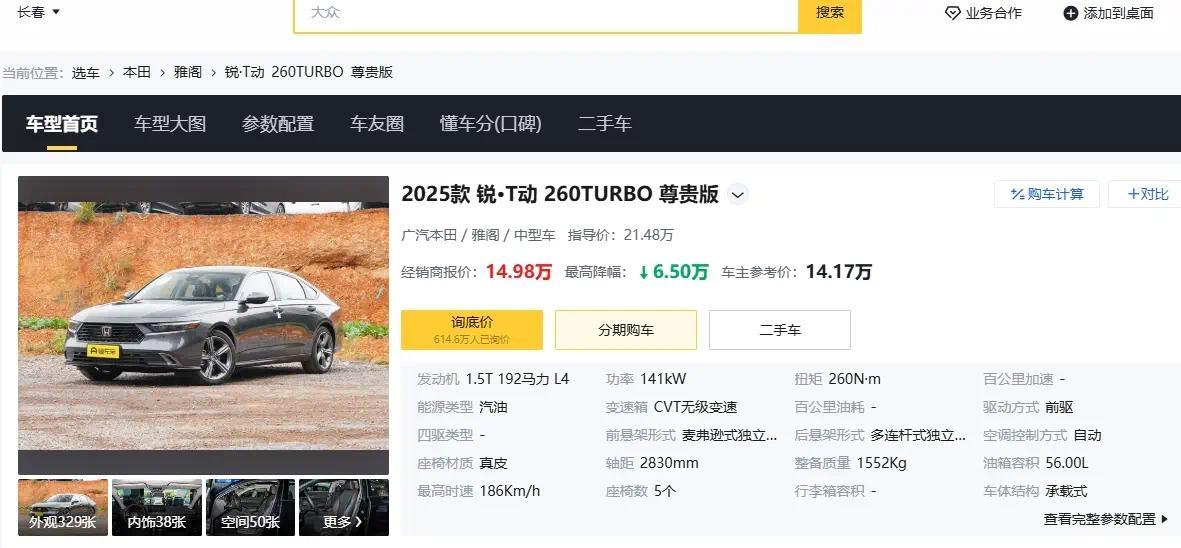Click the +对比 compare button
Viewport: 1181px width, 548px height.
coord(1146,194)
